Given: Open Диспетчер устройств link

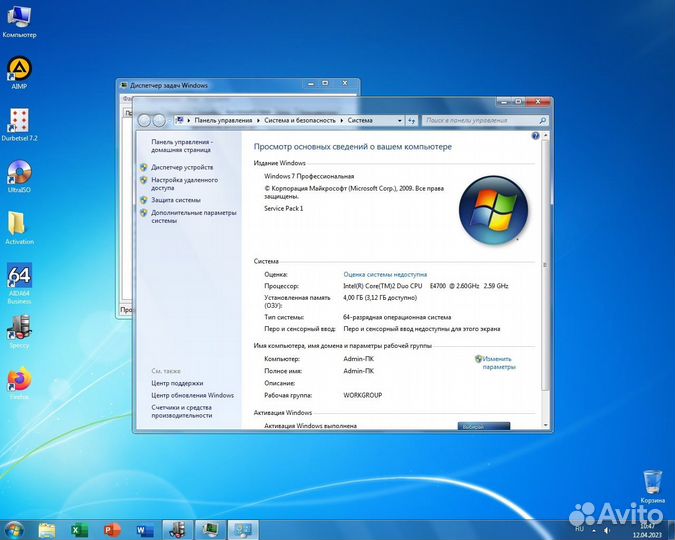Looking at the screenshot, I should [x=182, y=167].
